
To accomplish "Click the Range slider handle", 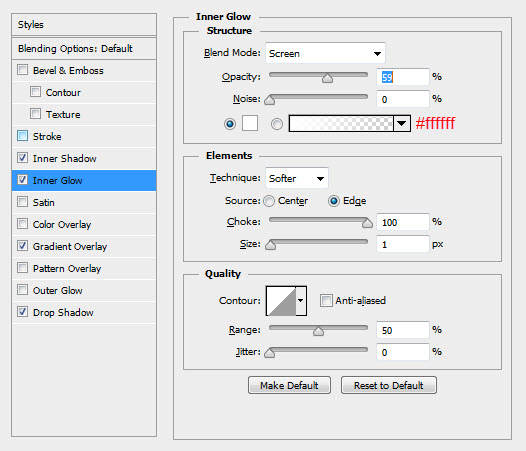I will [x=318, y=331].
